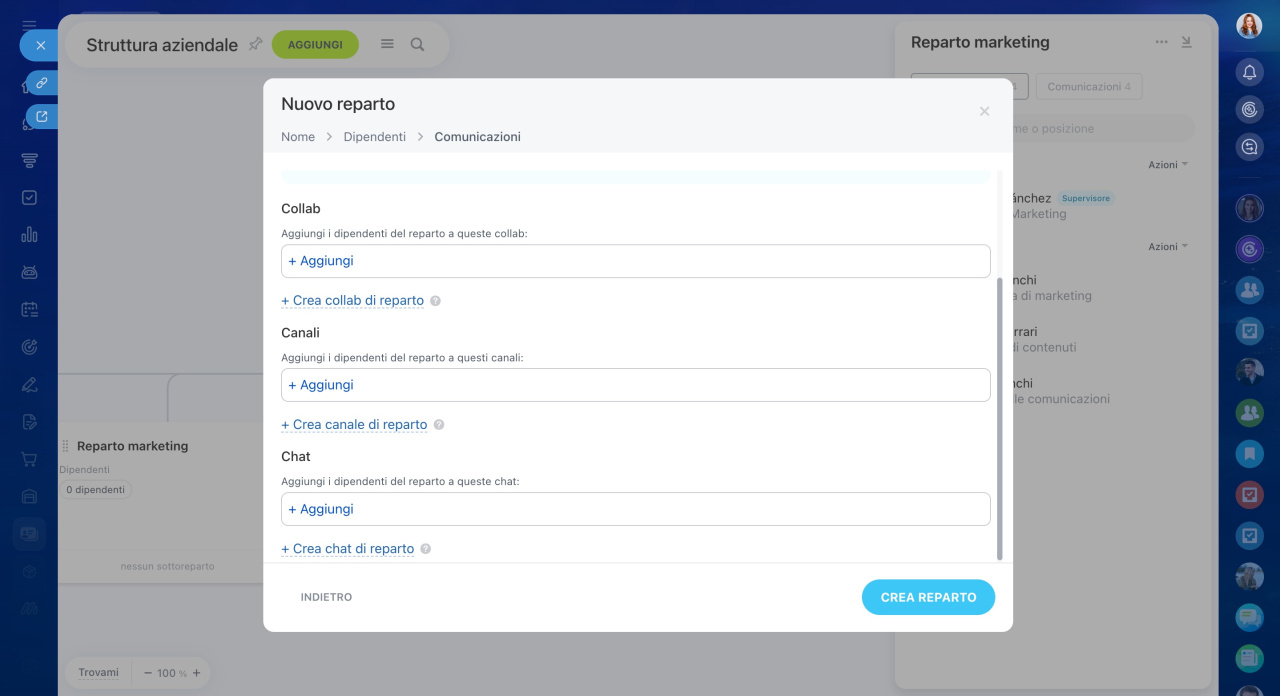Image resolution: width=1280 pixels, height=696 pixels.
Task: Click the search magnifier in Struttura aziendale header
Action: pyautogui.click(x=418, y=44)
